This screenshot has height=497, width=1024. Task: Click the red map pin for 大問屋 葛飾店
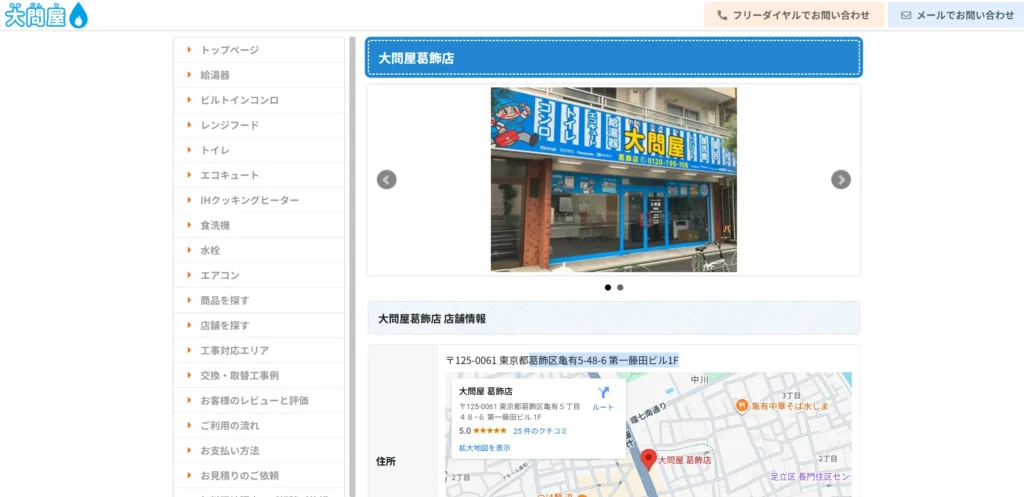(x=648, y=460)
